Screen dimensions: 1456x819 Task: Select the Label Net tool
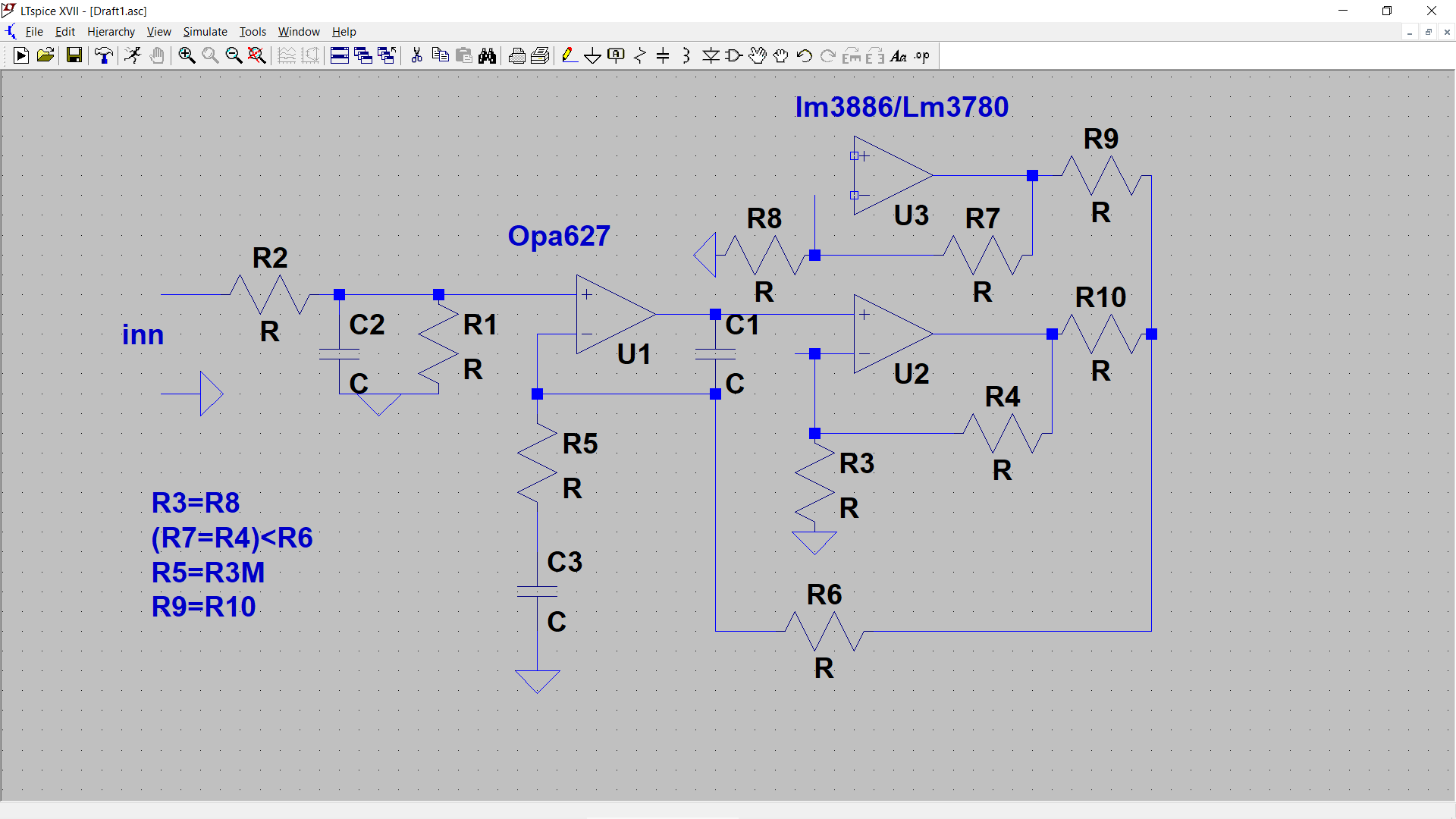click(x=617, y=55)
